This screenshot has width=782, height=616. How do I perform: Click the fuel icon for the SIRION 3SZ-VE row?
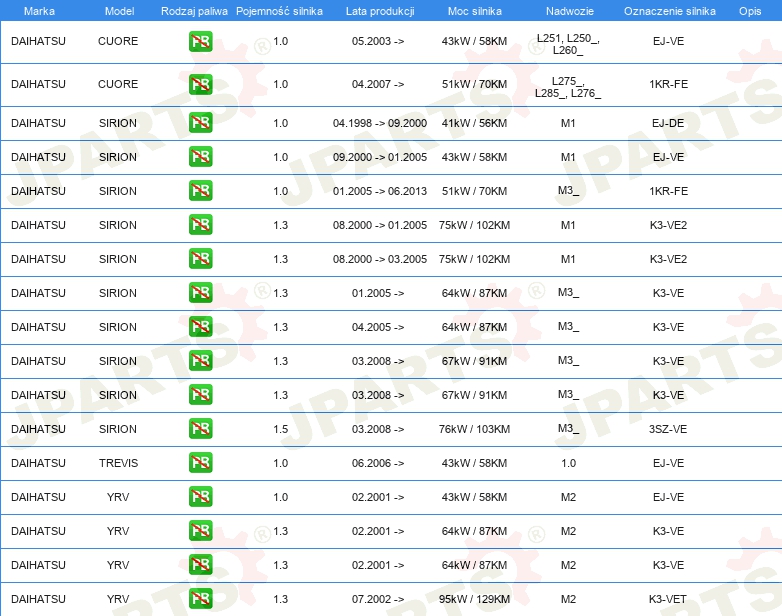[x=200, y=428]
